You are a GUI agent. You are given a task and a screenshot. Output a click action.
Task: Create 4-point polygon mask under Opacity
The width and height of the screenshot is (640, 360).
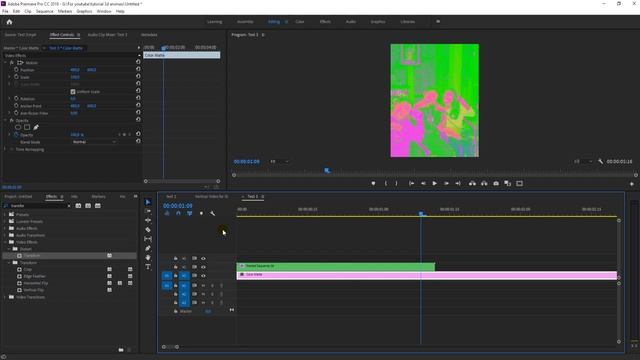[27, 127]
